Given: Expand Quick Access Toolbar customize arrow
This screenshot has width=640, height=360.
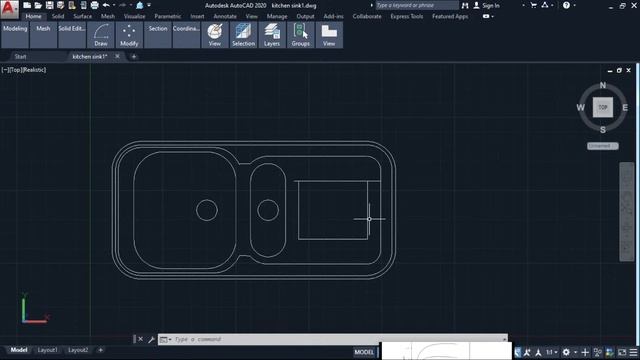Looking at the screenshot, I should pyautogui.click(x=149, y=5).
